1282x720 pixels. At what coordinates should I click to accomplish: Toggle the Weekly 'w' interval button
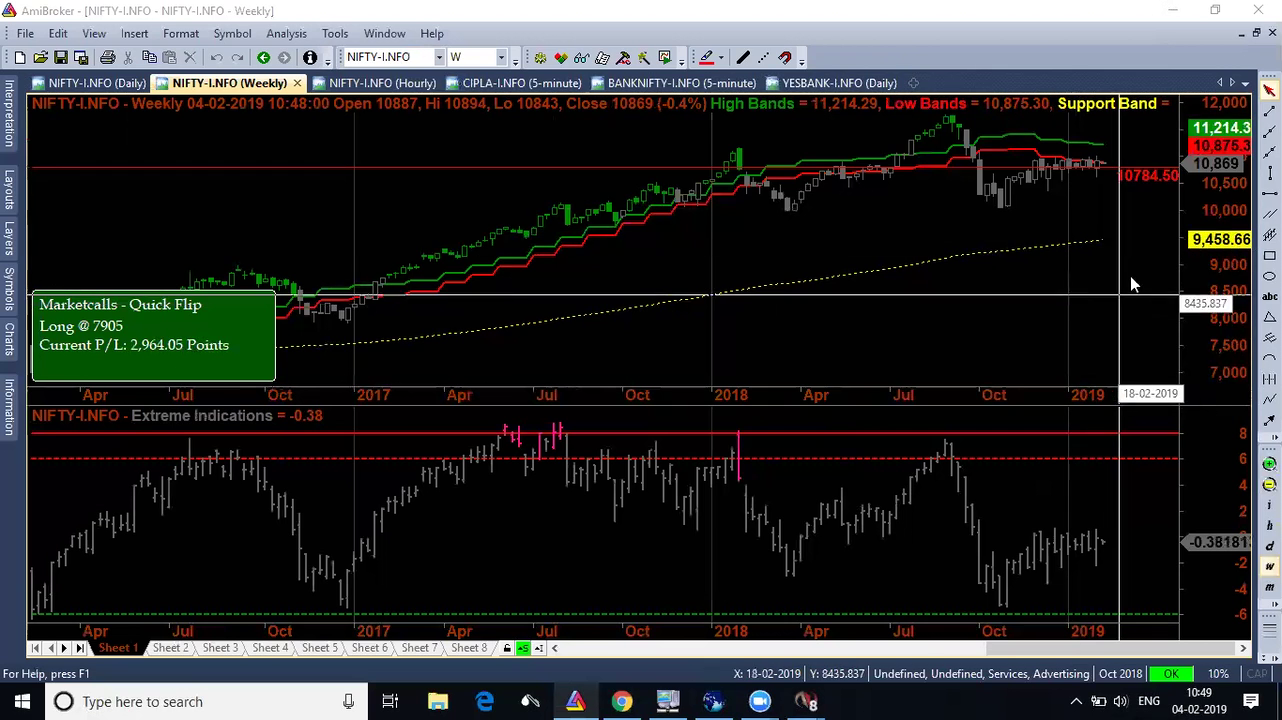point(1269,566)
